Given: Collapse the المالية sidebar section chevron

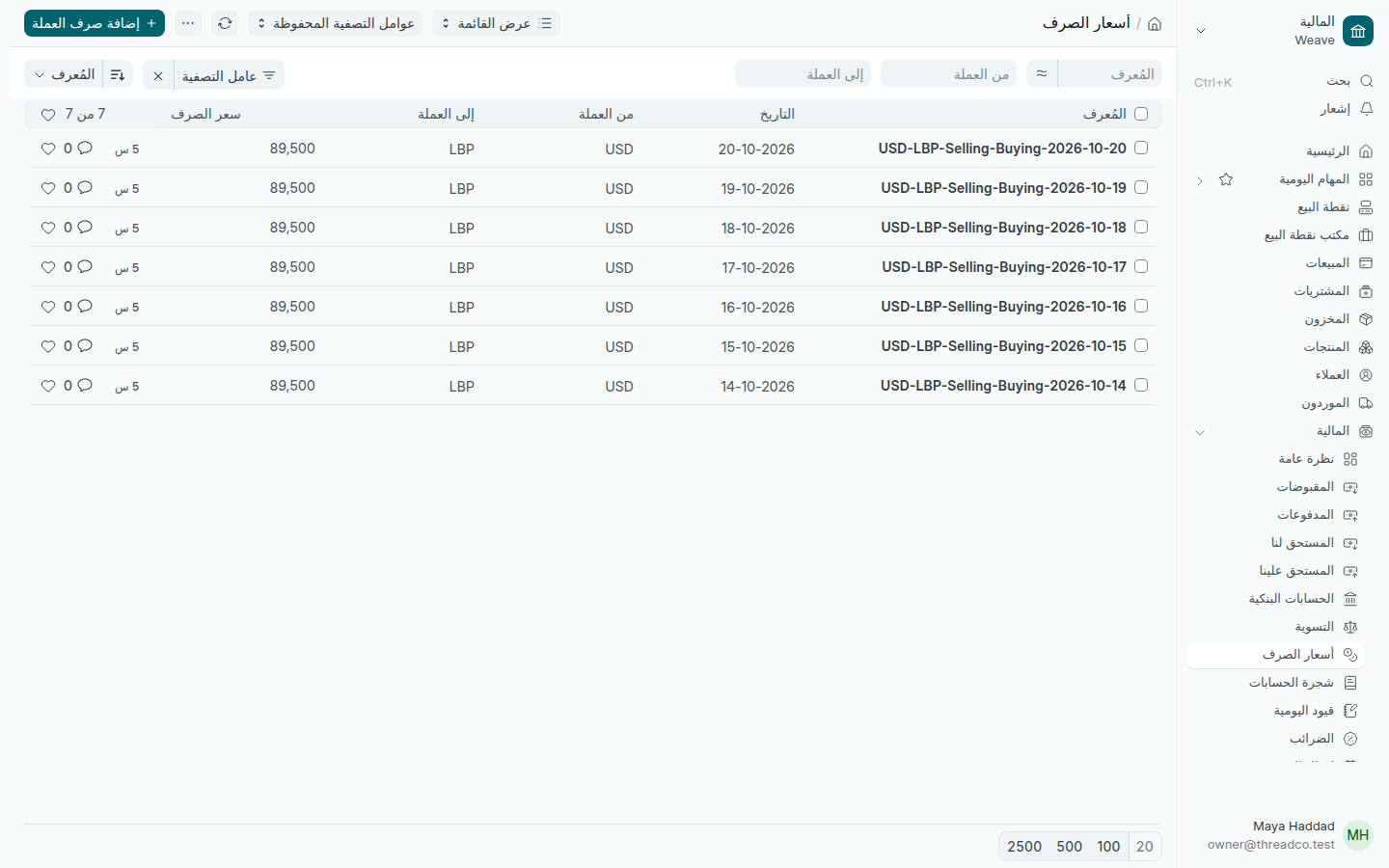Looking at the screenshot, I should pyautogui.click(x=1200, y=432).
